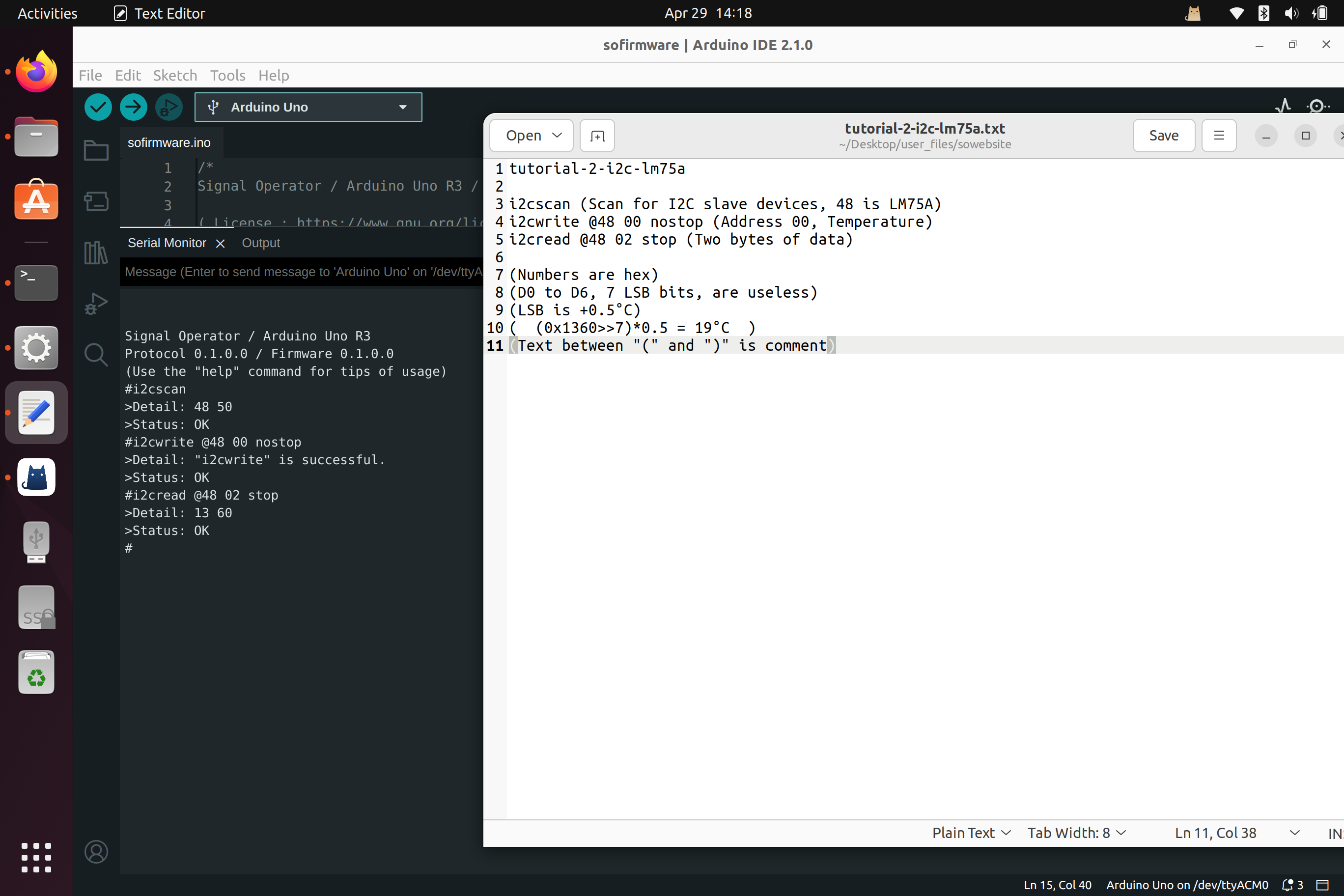This screenshot has height=896, width=1344.
Task: Open the Sketchbook folder sidebar icon
Action: pyautogui.click(x=96, y=151)
